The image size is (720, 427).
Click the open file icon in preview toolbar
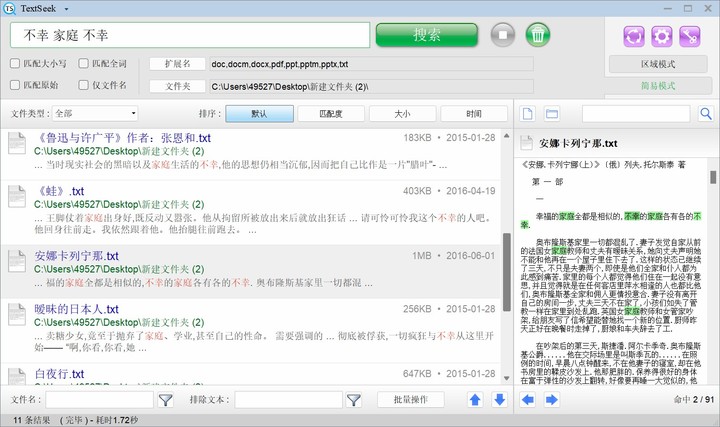click(528, 114)
